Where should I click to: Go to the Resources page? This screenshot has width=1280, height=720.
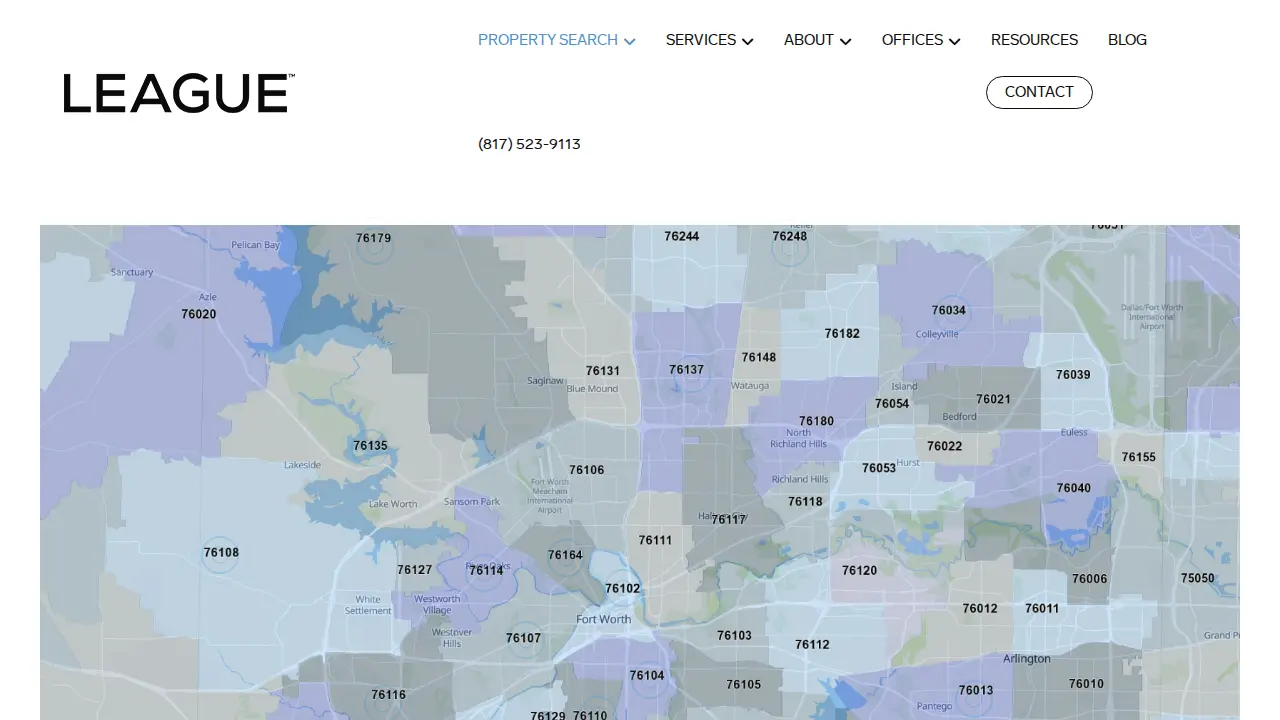1034,40
